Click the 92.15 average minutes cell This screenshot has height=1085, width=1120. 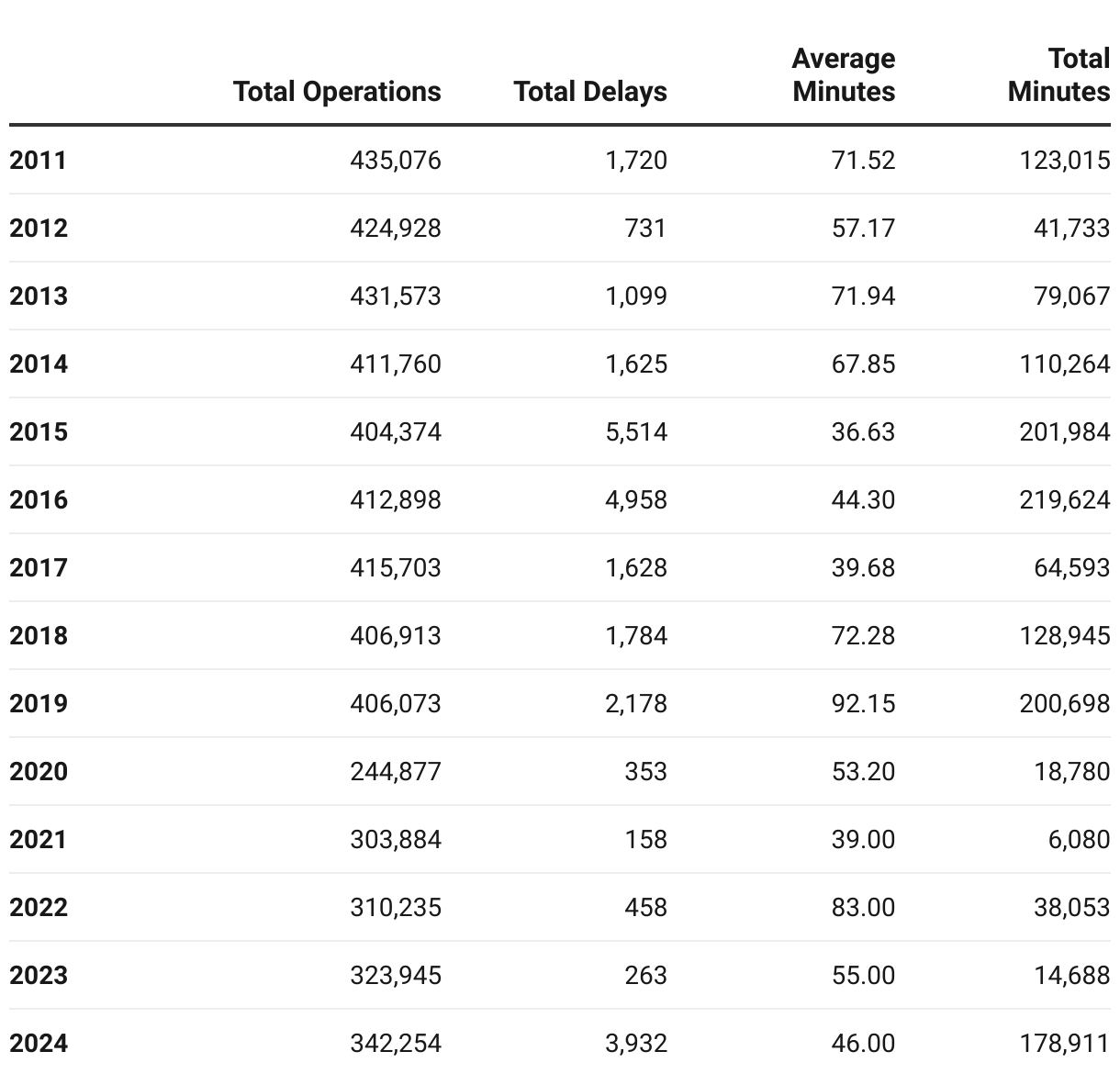(x=863, y=704)
